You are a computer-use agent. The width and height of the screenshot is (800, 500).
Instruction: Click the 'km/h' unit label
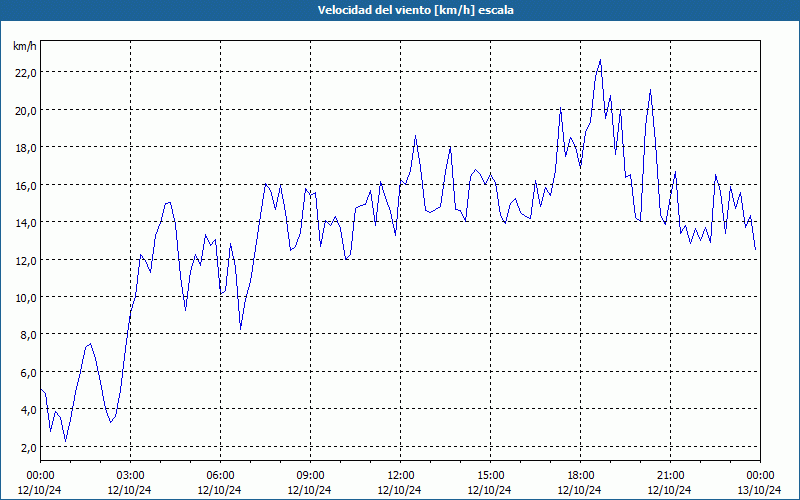coord(24,46)
